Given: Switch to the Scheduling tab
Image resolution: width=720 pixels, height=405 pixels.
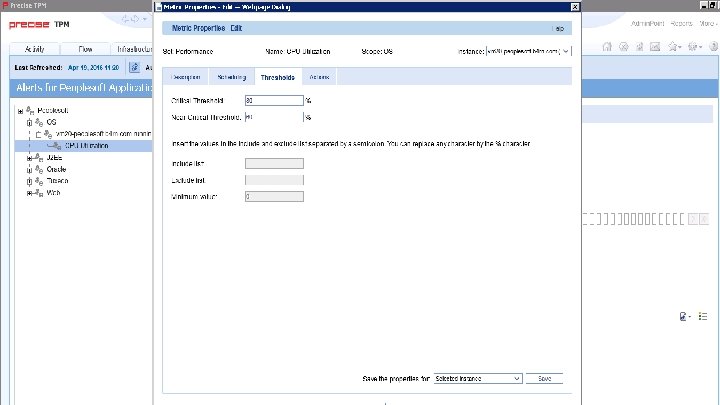Looking at the screenshot, I should coord(231,77).
